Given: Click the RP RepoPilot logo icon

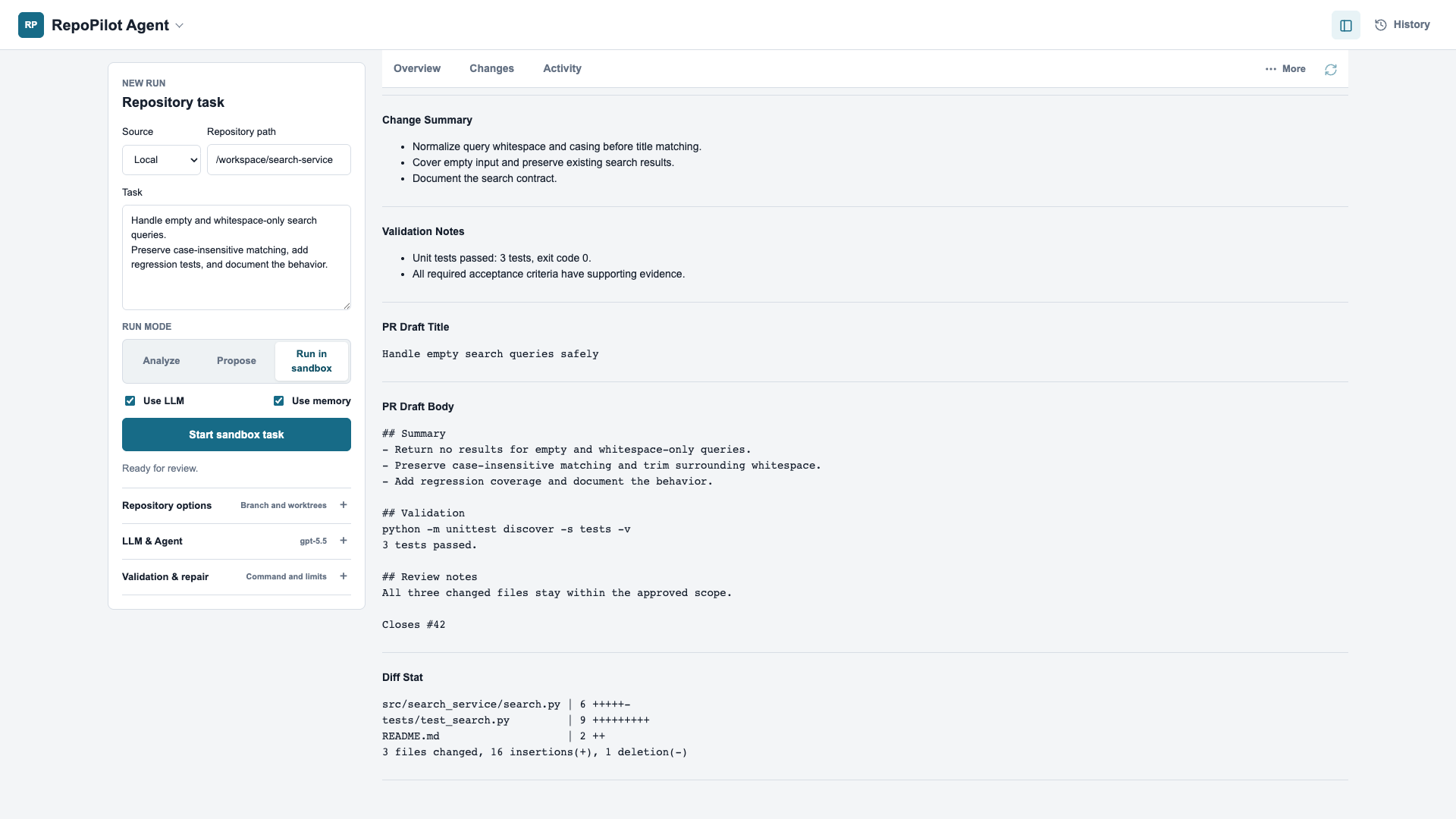Looking at the screenshot, I should tap(31, 25).
